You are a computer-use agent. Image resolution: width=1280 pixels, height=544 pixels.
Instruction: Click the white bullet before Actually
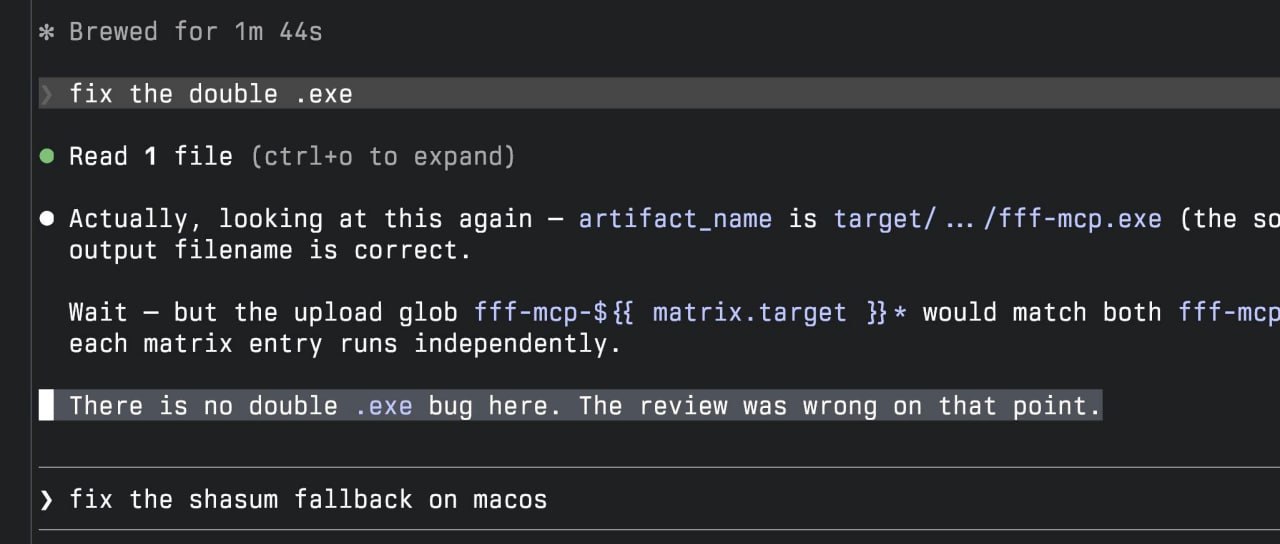[46, 219]
